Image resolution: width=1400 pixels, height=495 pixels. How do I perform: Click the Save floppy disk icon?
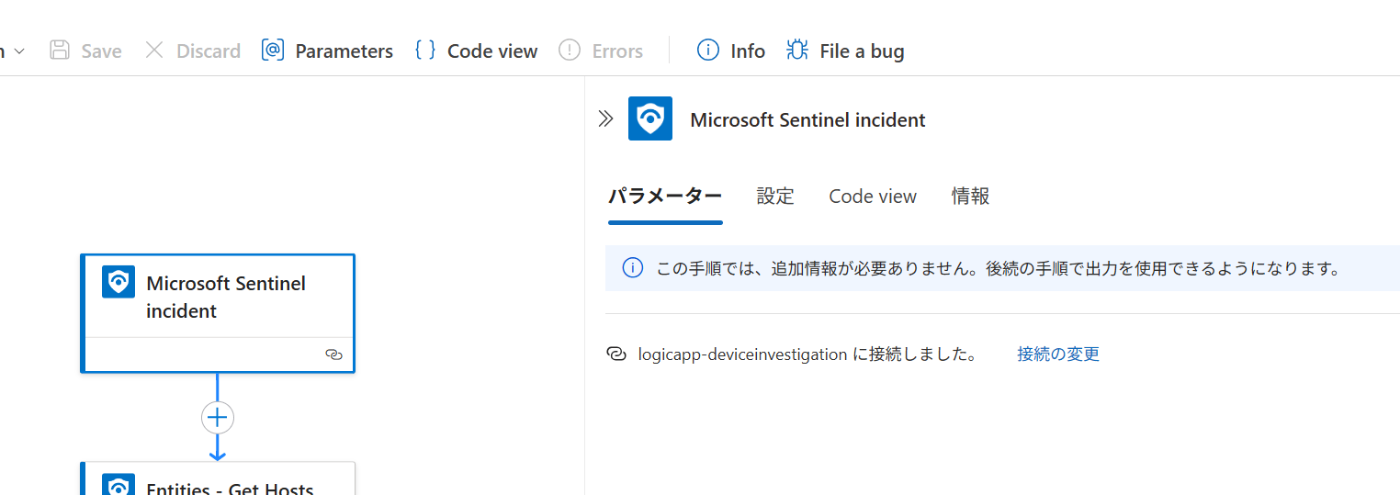60,50
